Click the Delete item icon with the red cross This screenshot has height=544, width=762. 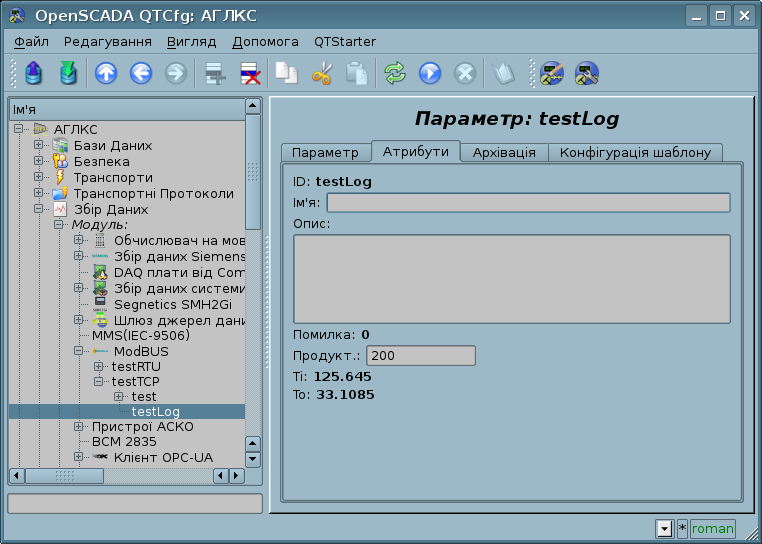(249, 73)
